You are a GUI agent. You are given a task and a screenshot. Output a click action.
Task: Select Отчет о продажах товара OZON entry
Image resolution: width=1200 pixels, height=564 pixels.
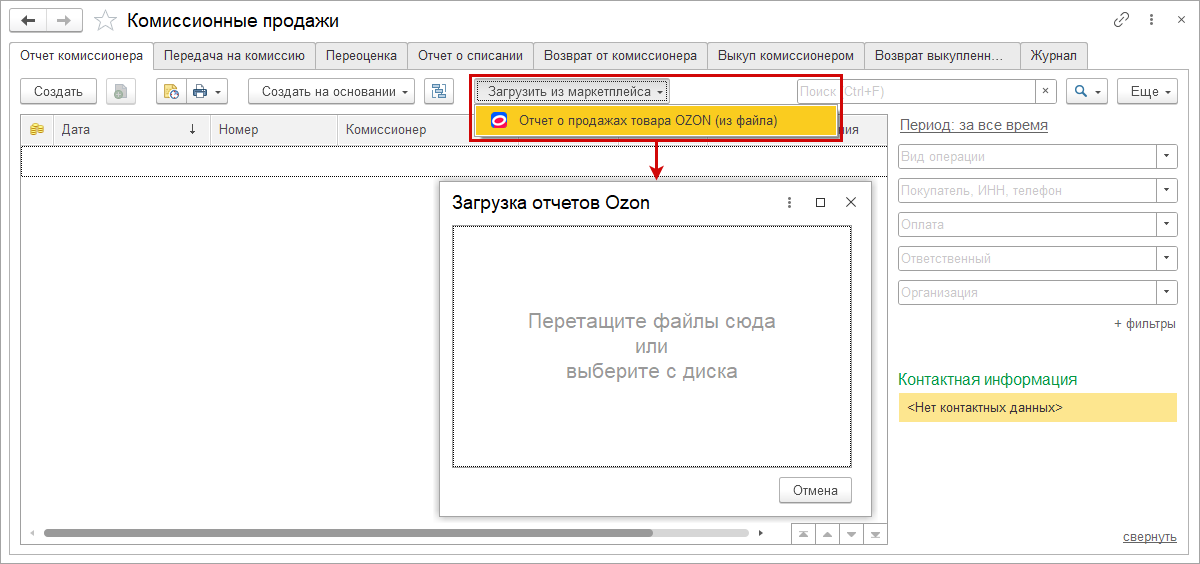[655, 120]
